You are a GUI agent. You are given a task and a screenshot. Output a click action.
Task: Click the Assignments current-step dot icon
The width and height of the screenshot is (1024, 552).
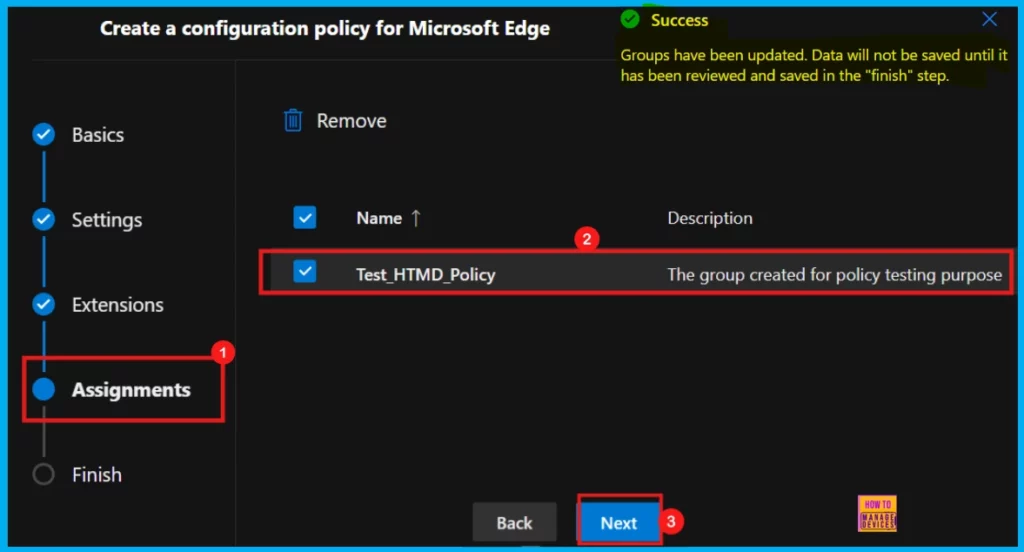click(44, 389)
